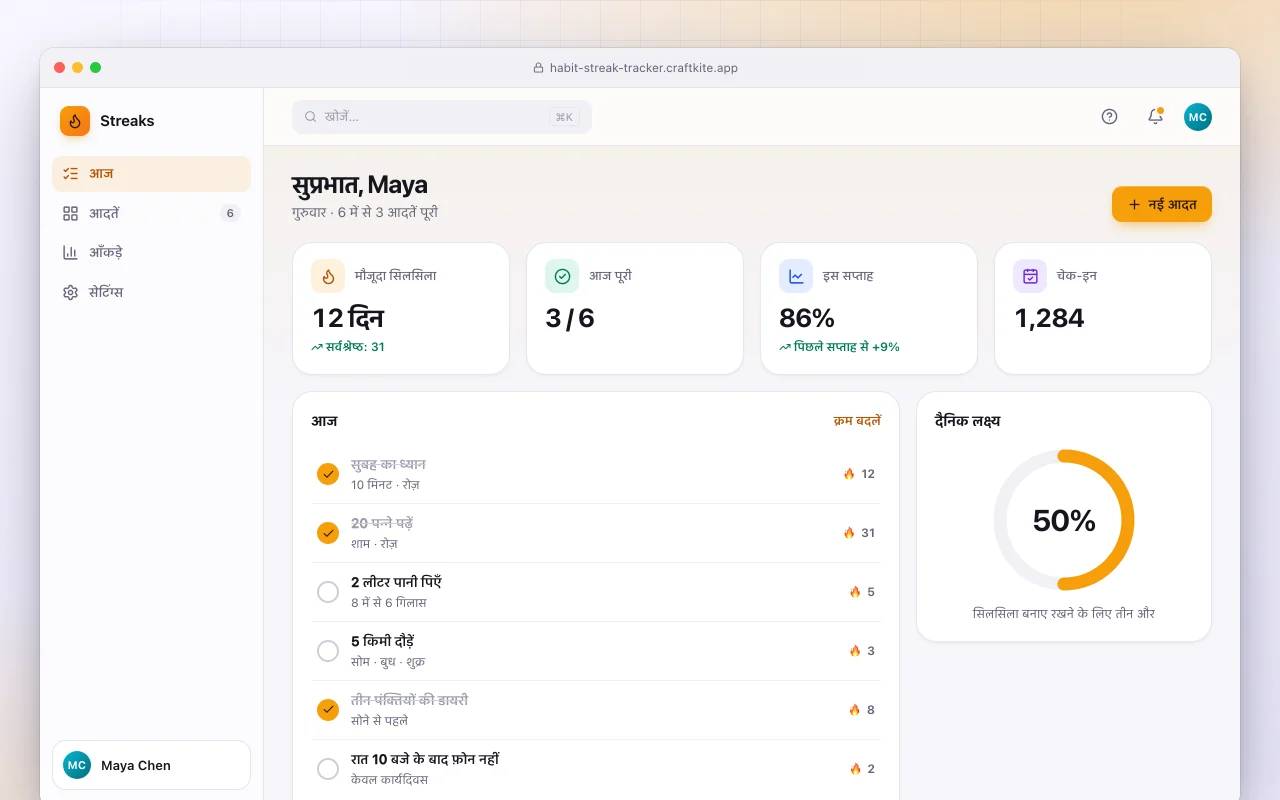
Task: Click the checkmark icon on आज पूरी card
Action: 562,276
